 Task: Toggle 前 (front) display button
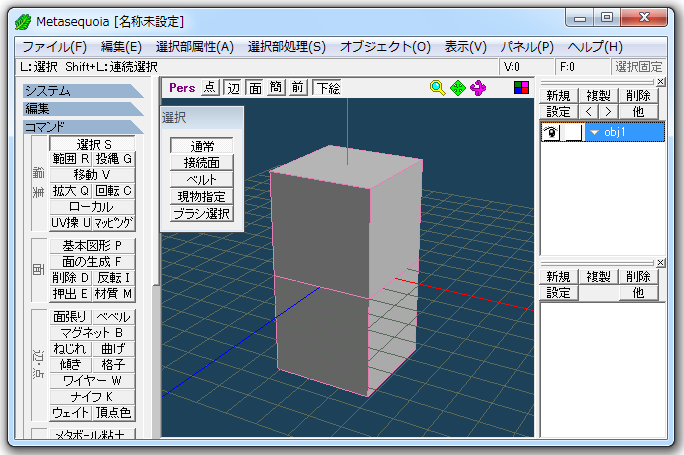(298, 88)
